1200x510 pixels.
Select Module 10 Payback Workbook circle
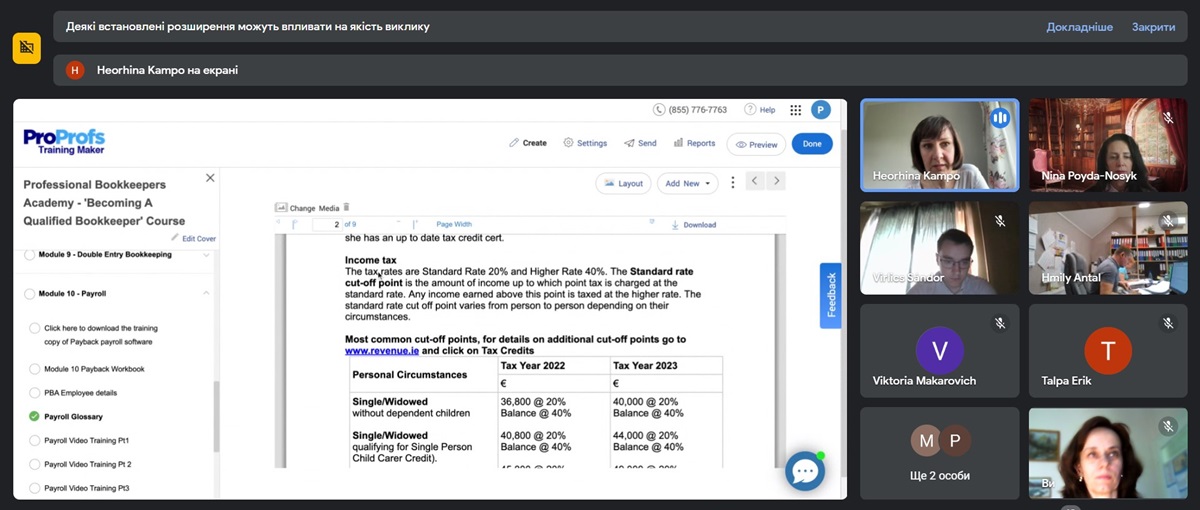35,369
